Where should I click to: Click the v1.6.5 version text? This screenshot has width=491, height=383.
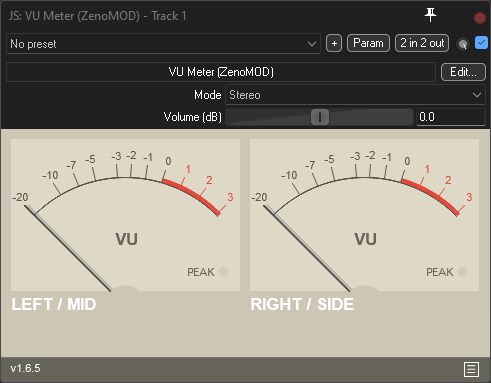click(25, 368)
